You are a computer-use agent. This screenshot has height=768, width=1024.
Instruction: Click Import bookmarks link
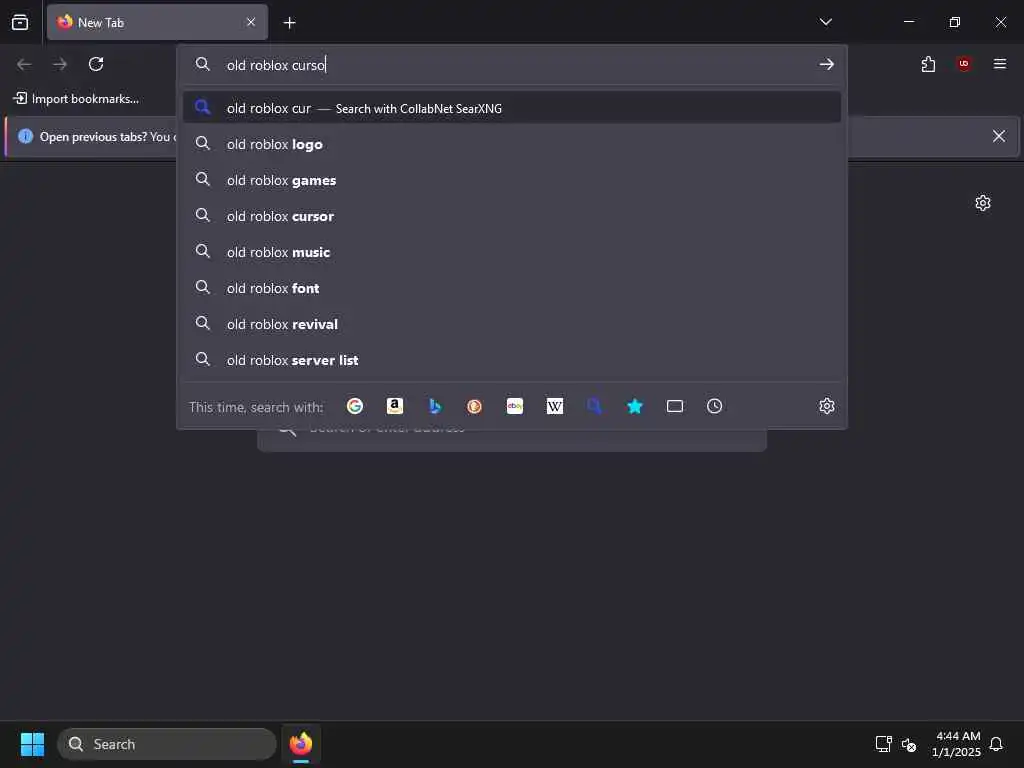pos(76,99)
